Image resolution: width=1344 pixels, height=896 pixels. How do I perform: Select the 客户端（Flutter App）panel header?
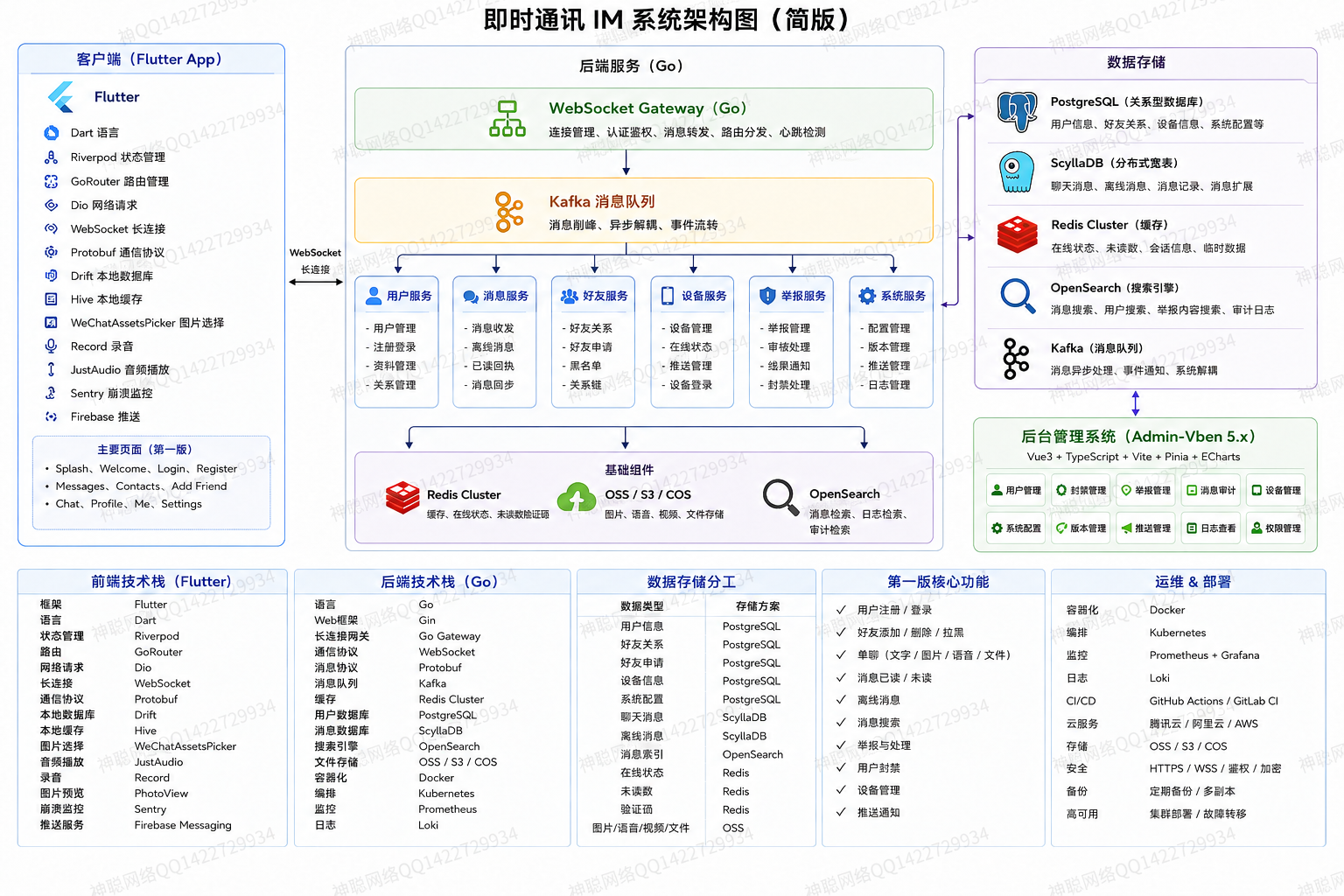[x=151, y=59]
